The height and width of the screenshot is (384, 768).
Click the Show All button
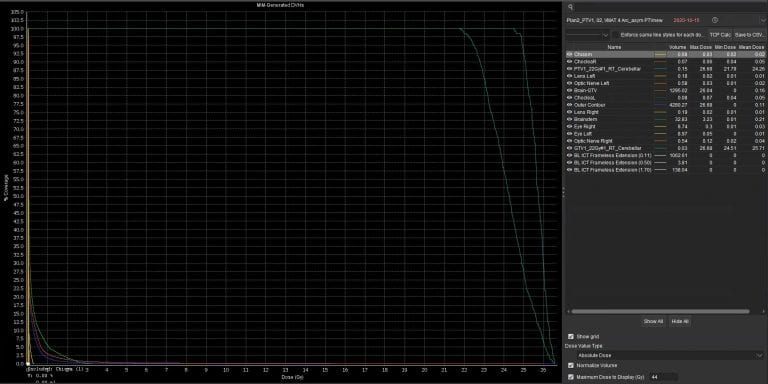pyautogui.click(x=653, y=321)
